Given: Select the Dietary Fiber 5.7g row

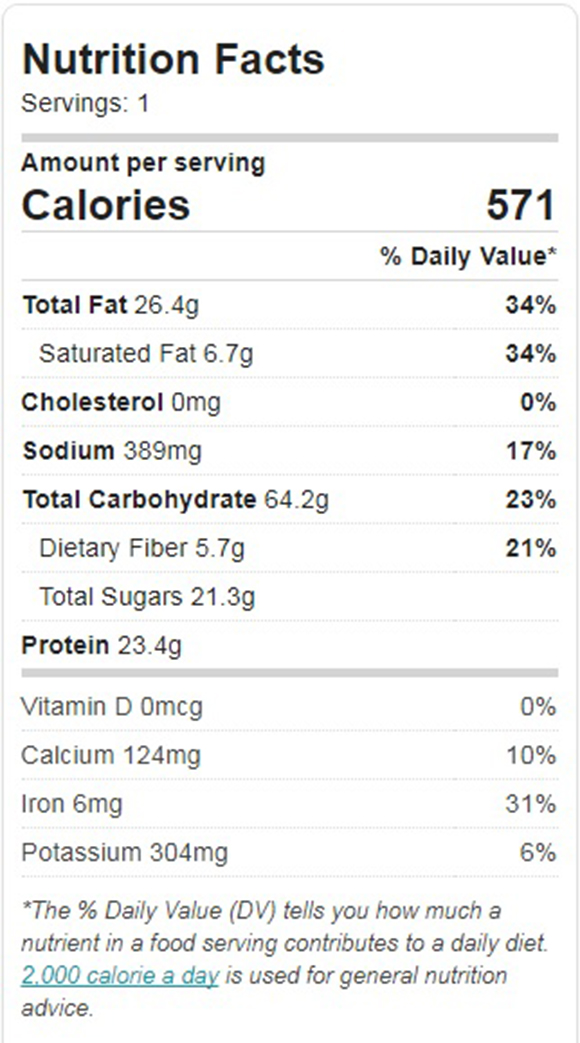Looking at the screenshot, I should click(x=289, y=548).
